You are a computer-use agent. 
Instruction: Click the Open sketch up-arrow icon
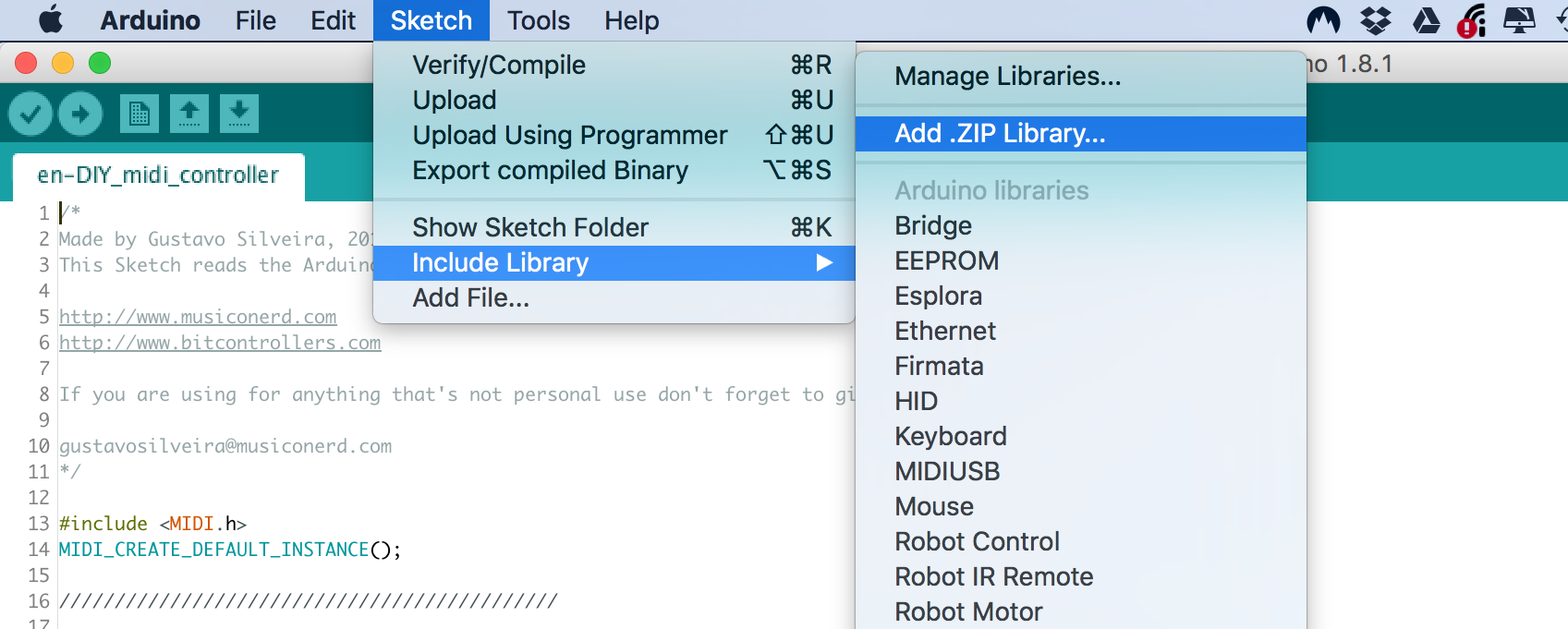point(189,114)
